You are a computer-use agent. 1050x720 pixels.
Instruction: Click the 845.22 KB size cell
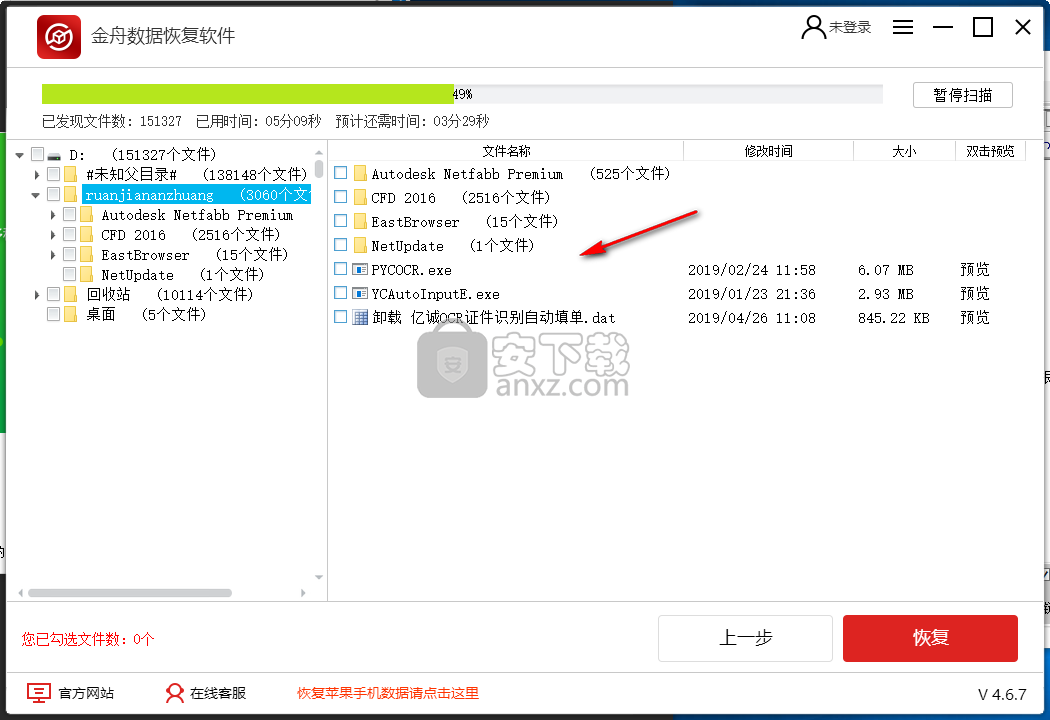(893, 318)
